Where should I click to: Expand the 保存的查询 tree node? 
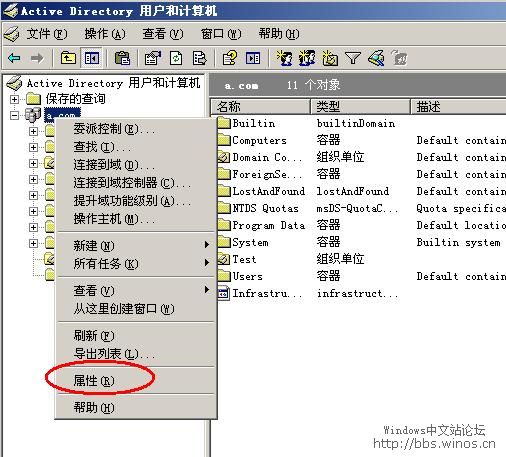tap(14, 99)
